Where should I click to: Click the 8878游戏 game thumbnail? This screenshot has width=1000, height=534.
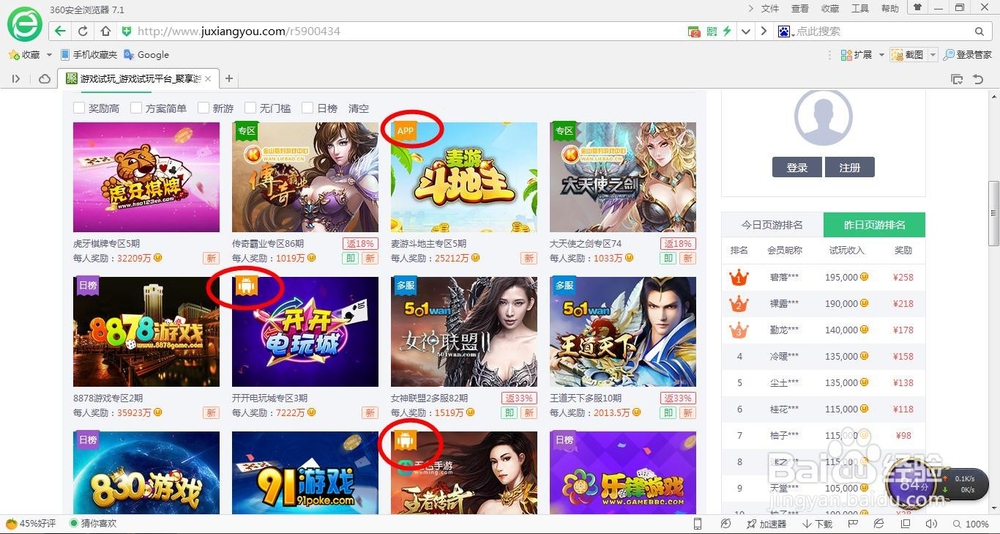coord(146,332)
